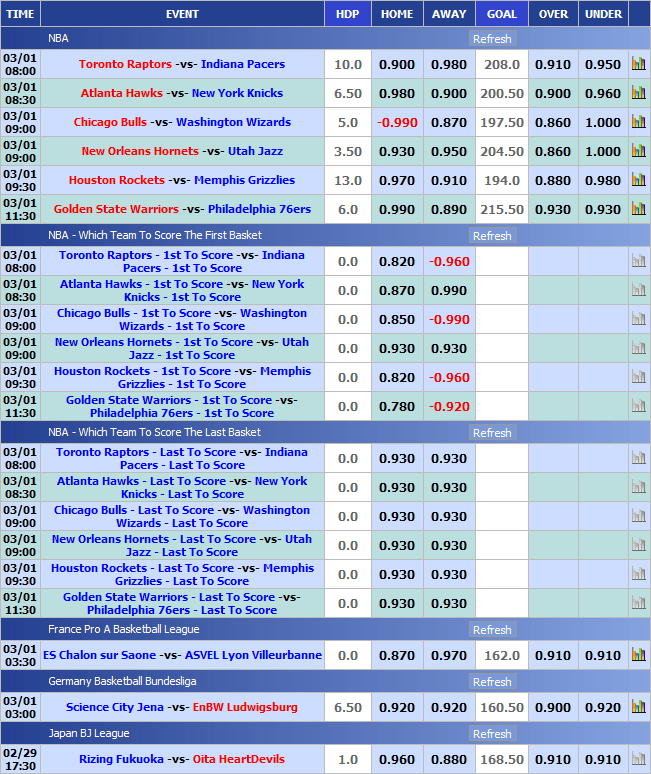Open chart icon for ES Chalon sur Saone

638,655
